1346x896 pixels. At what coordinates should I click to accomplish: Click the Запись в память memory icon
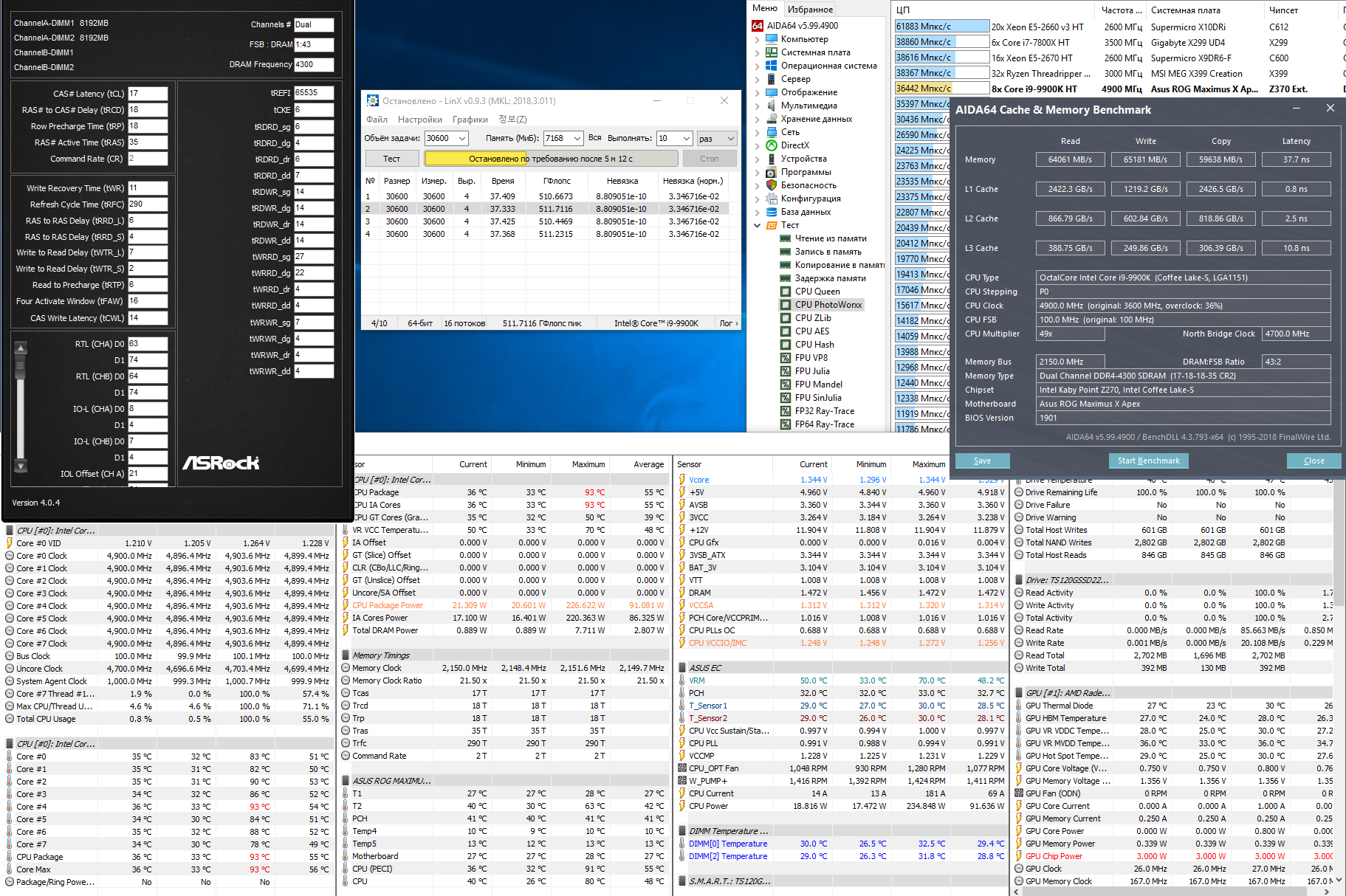[x=786, y=252]
